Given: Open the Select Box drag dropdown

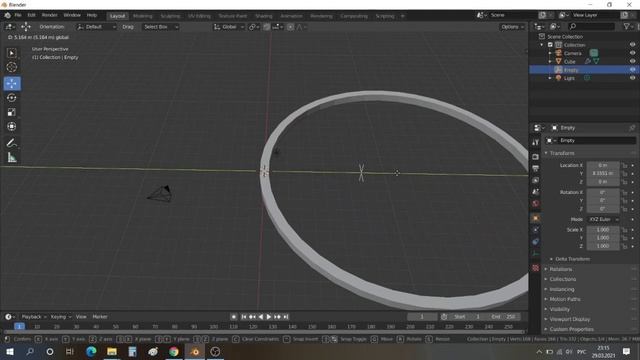Looking at the screenshot, I should pos(160,27).
